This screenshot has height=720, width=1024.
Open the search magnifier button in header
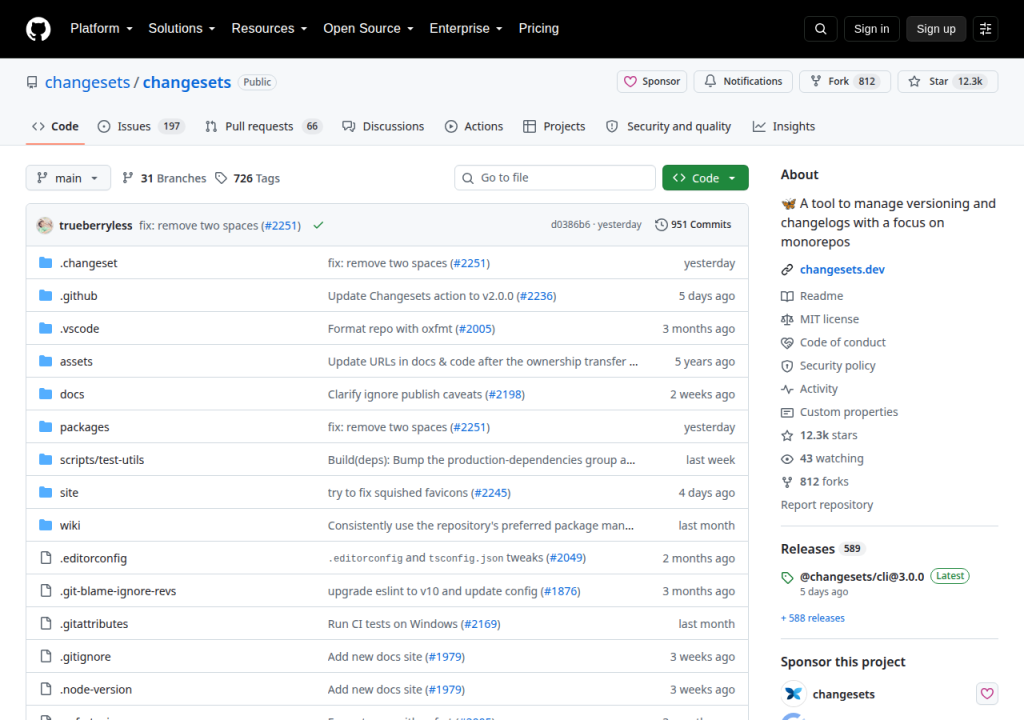(820, 29)
